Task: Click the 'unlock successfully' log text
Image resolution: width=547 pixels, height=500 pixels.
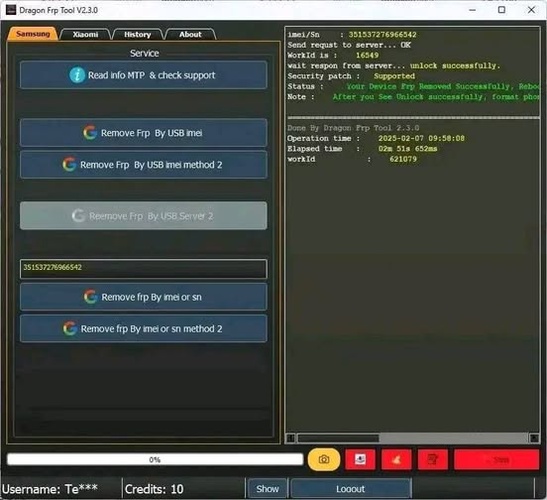Action: click(x=455, y=66)
